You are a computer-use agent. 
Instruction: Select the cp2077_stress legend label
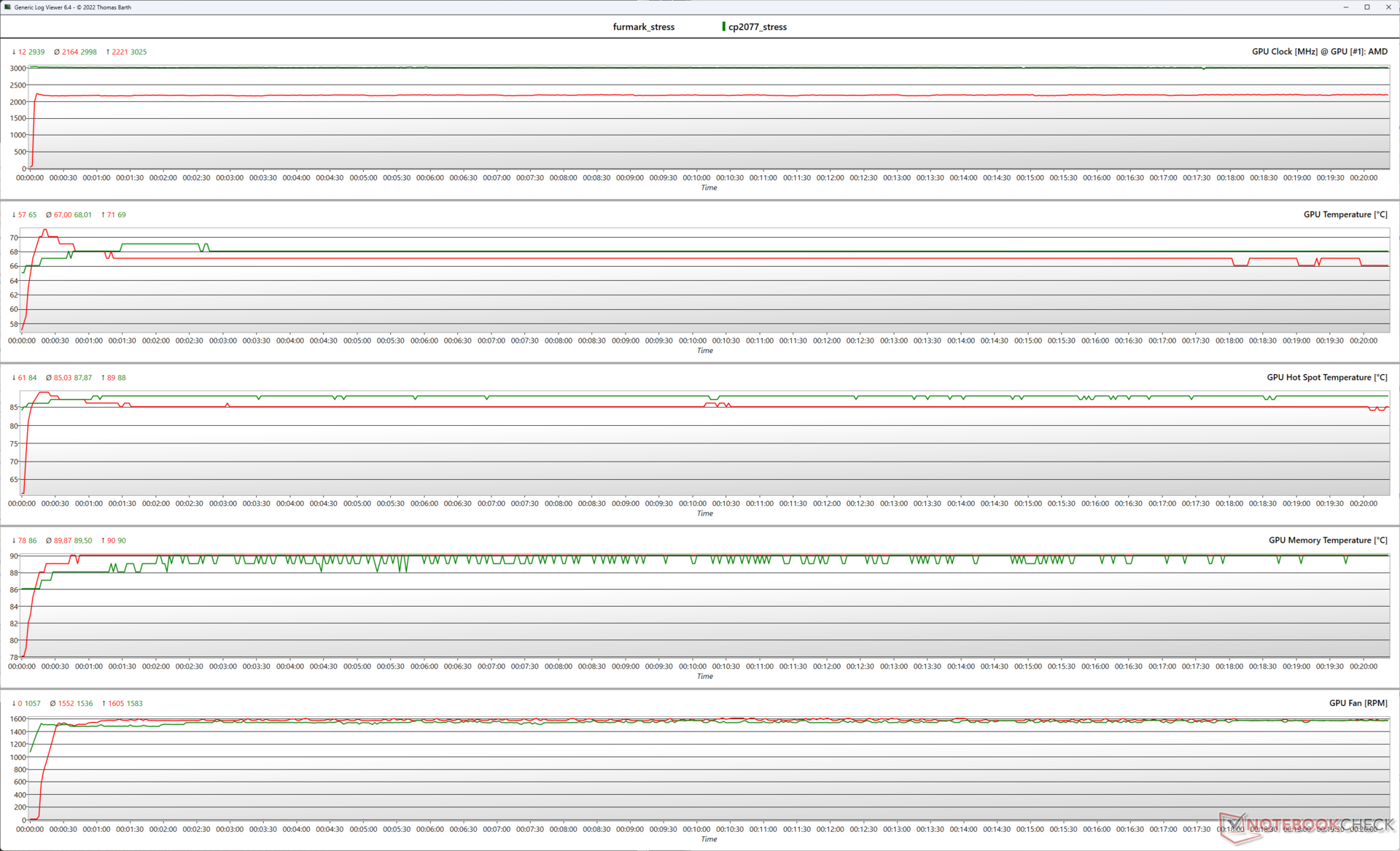point(758,27)
